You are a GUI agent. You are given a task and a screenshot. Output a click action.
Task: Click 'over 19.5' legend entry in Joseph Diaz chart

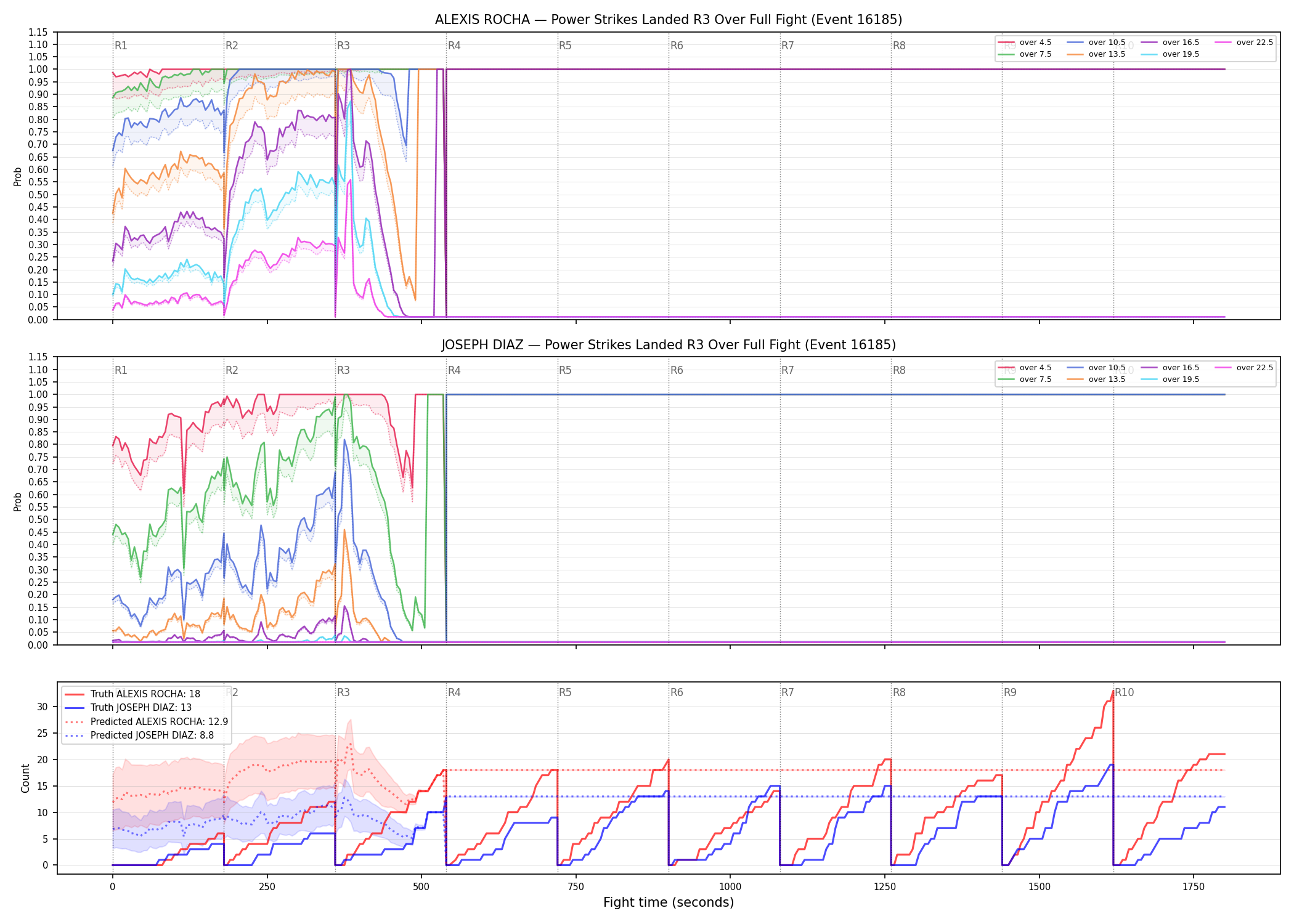point(1170,379)
